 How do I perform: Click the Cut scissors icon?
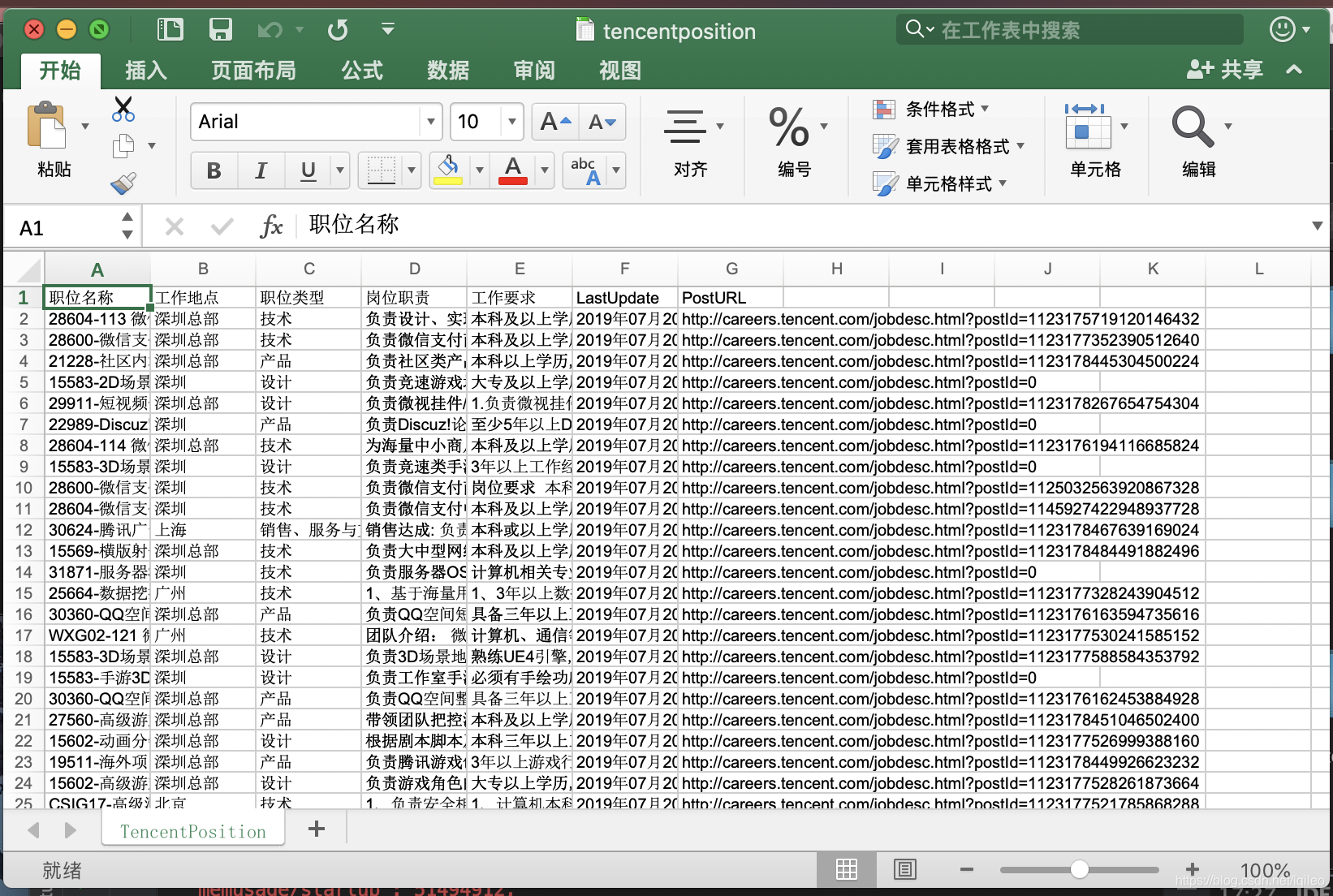123,109
